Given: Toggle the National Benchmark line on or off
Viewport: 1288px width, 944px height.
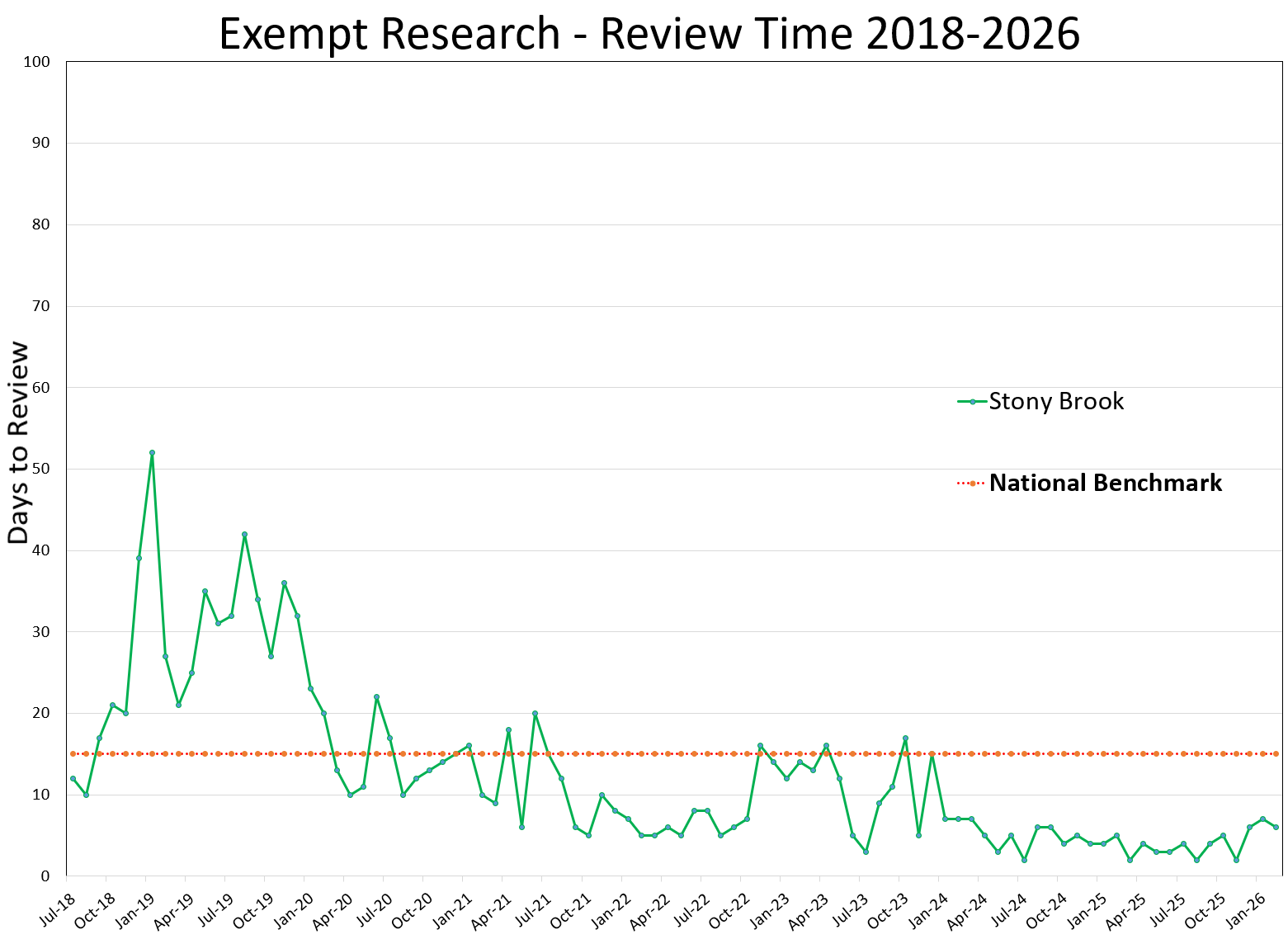Looking at the screenshot, I should click(1106, 484).
